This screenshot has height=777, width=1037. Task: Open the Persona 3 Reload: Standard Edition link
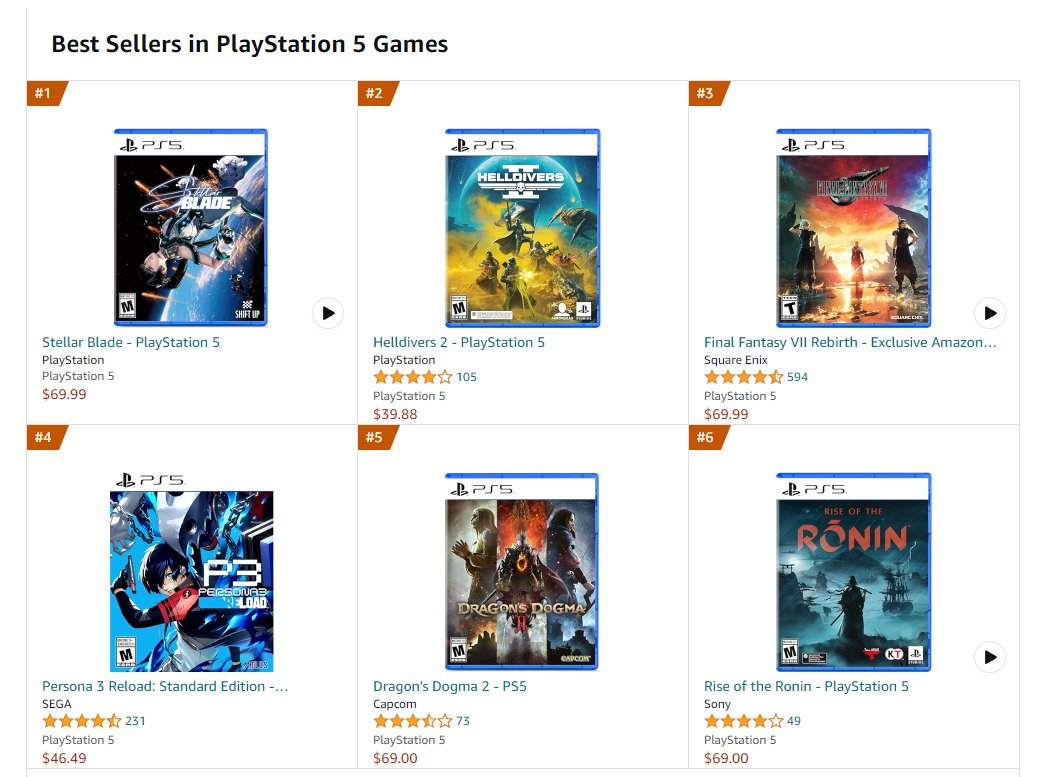click(x=165, y=686)
